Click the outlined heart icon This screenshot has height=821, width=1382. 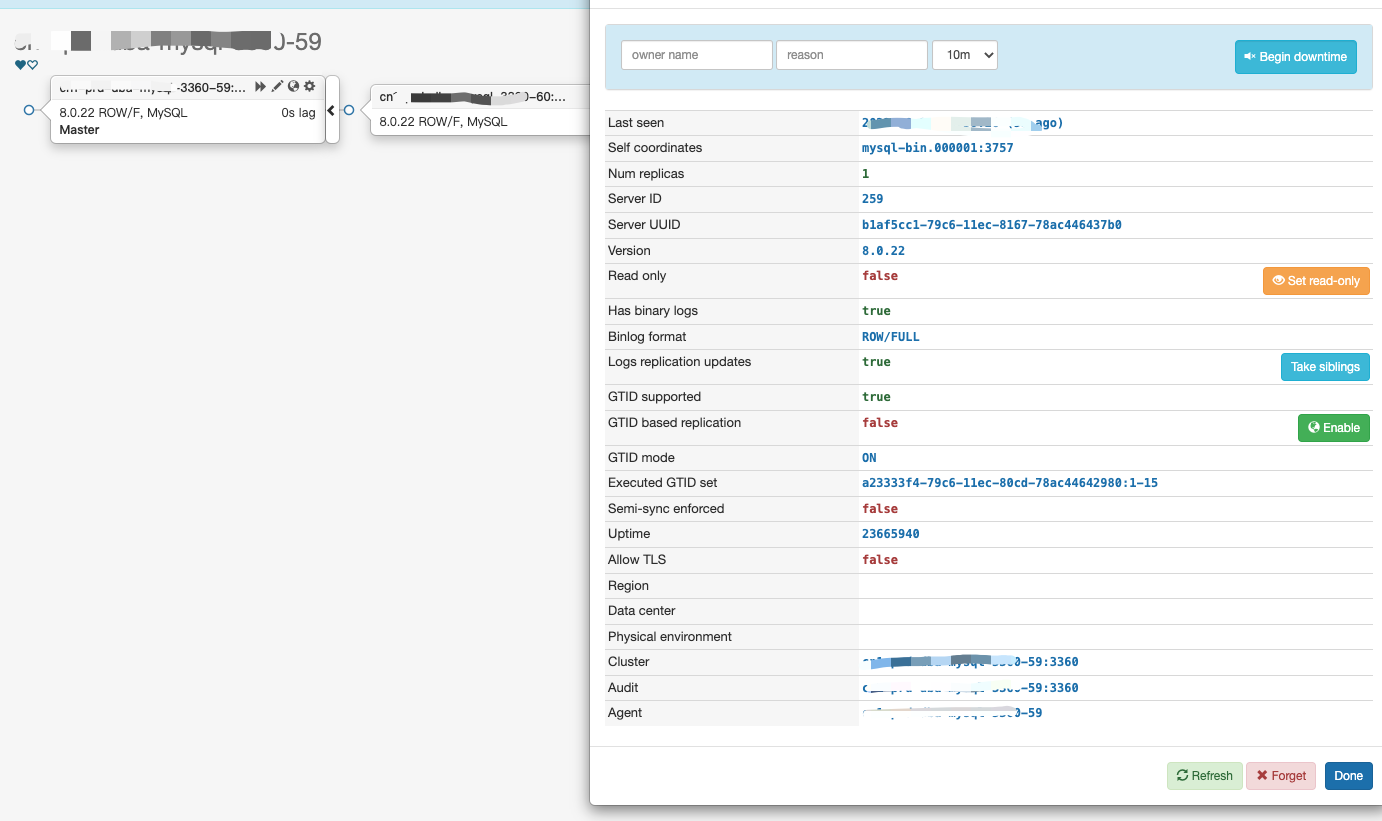pyautogui.click(x=32, y=65)
